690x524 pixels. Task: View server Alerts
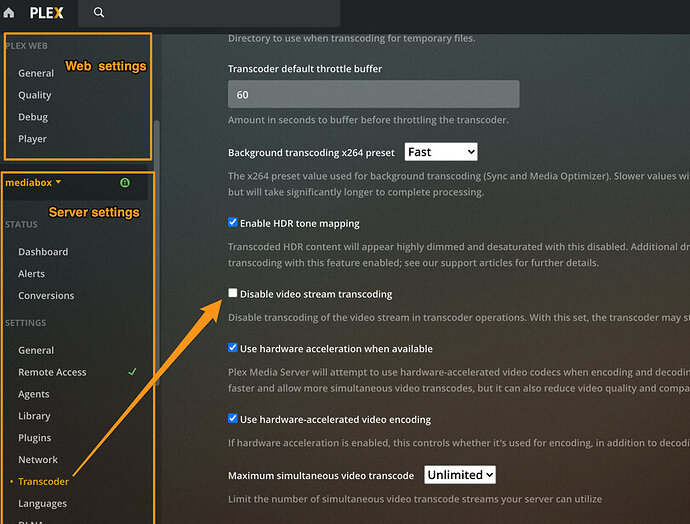31,274
